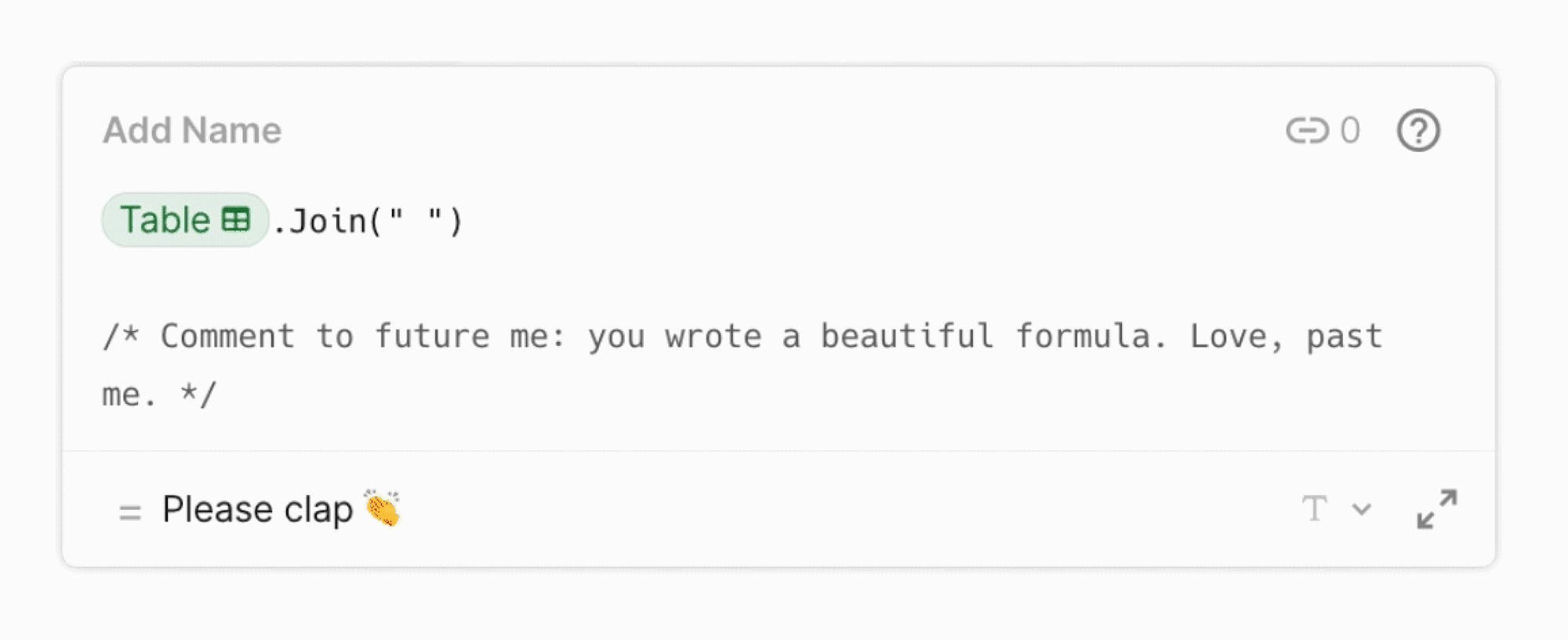This screenshot has height=640, width=1568.
Task: Open formula help question mark
Action: point(1417,130)
